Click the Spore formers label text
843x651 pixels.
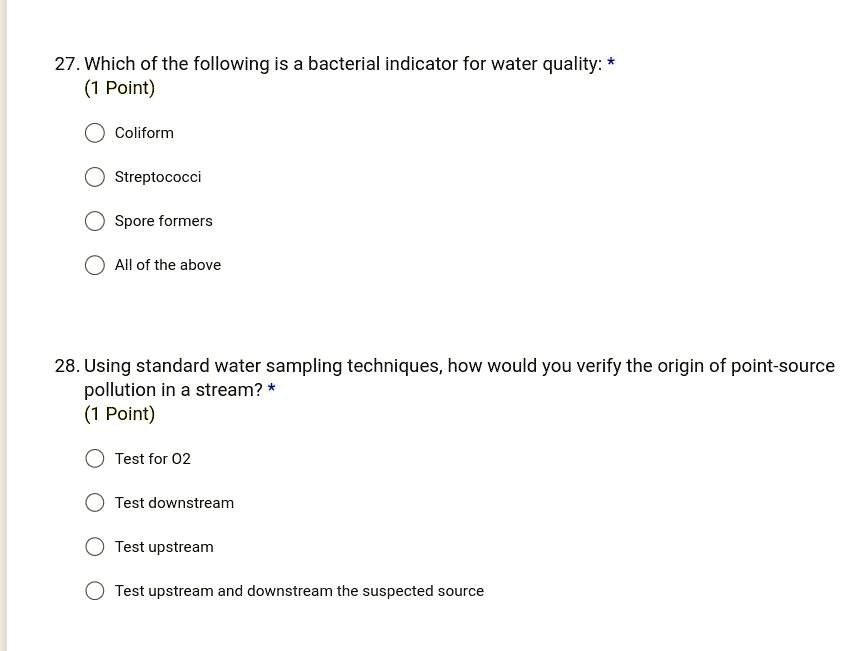[163, 221]
